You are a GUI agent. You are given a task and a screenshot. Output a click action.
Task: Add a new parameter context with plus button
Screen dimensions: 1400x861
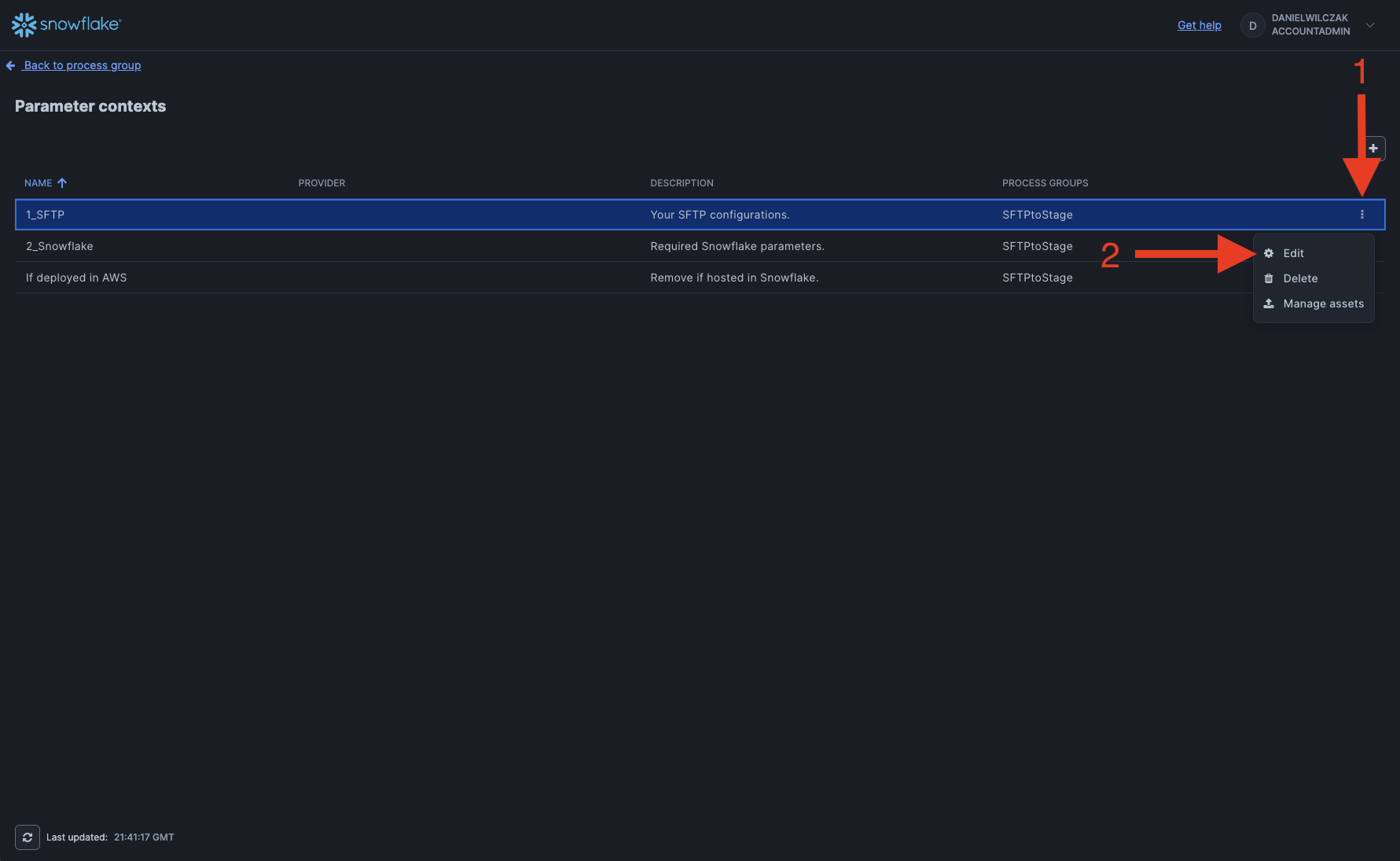click(1373, 149)
